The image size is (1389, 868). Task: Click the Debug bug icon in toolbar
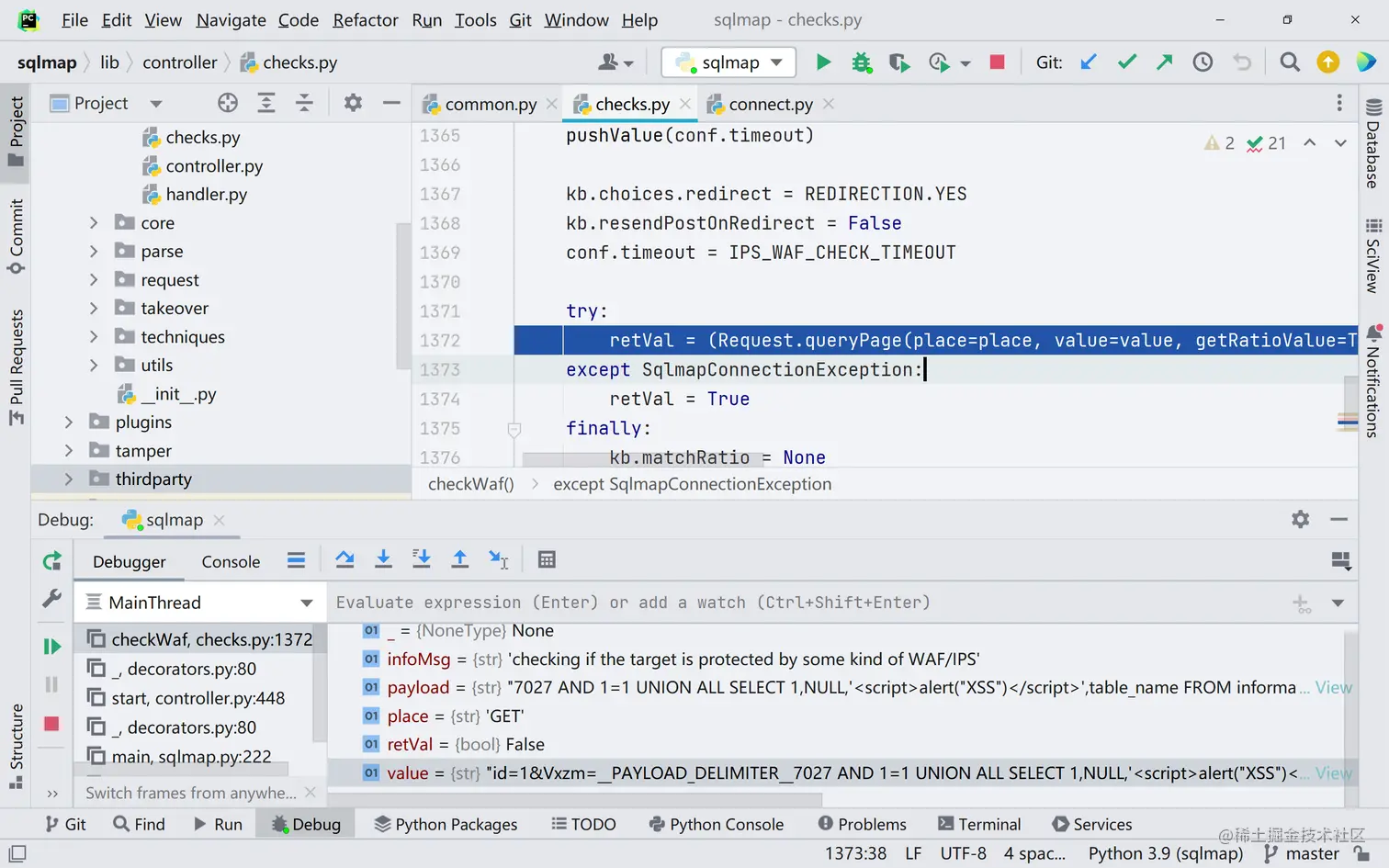861,62
